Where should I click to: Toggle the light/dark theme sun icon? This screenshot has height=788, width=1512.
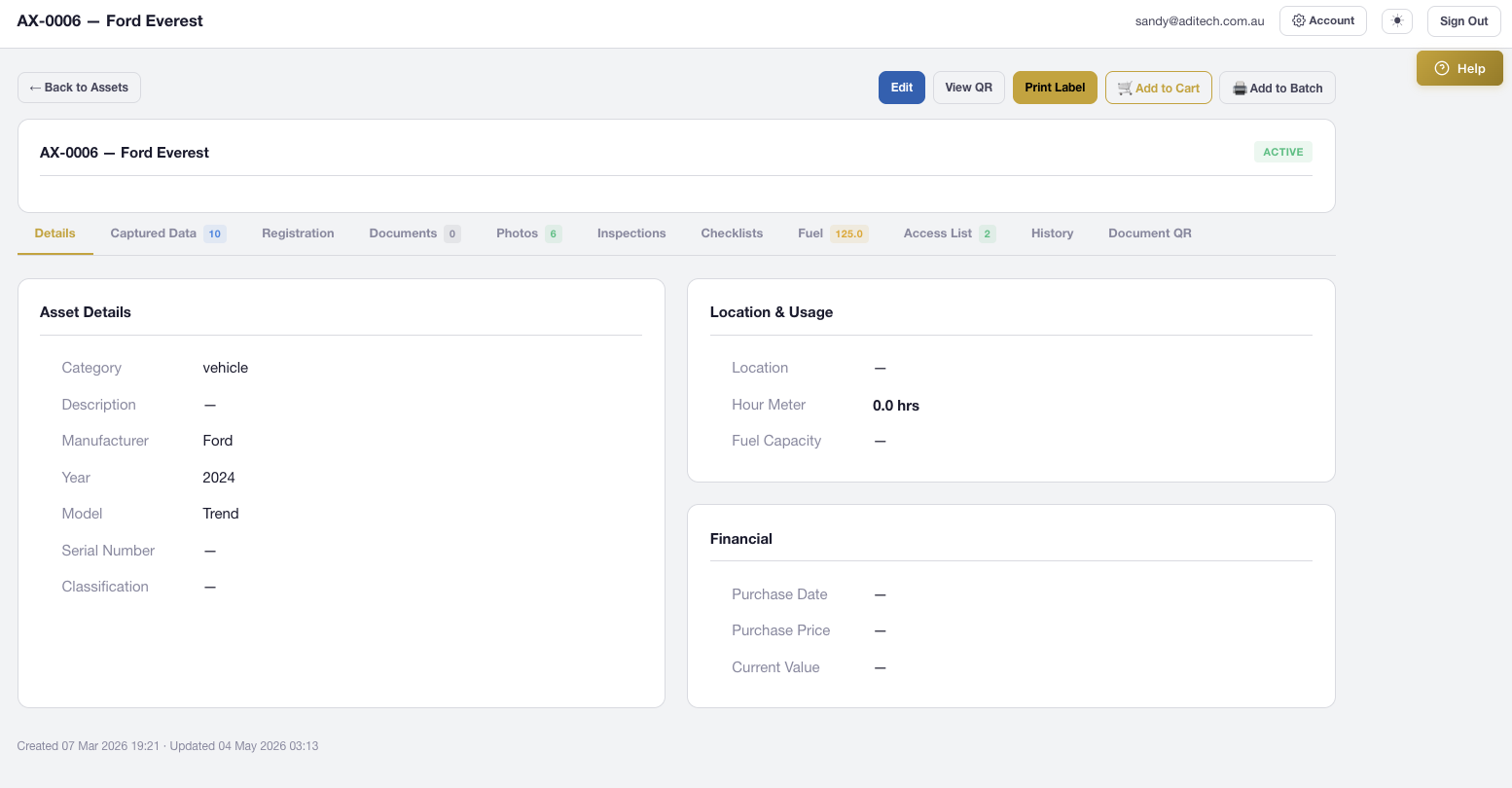tap(1397, 20)
